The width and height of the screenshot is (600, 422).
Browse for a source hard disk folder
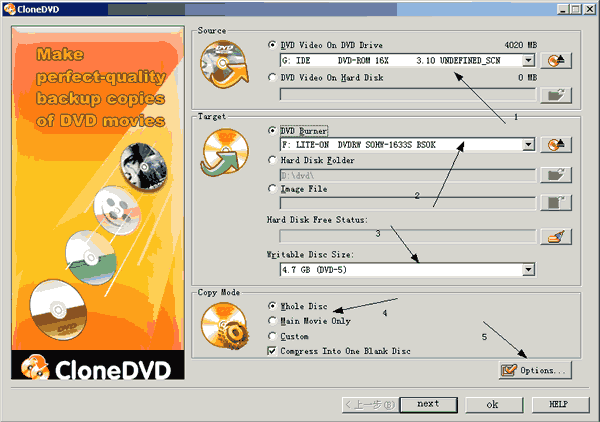pyautogui.click(x=556, y=95)
